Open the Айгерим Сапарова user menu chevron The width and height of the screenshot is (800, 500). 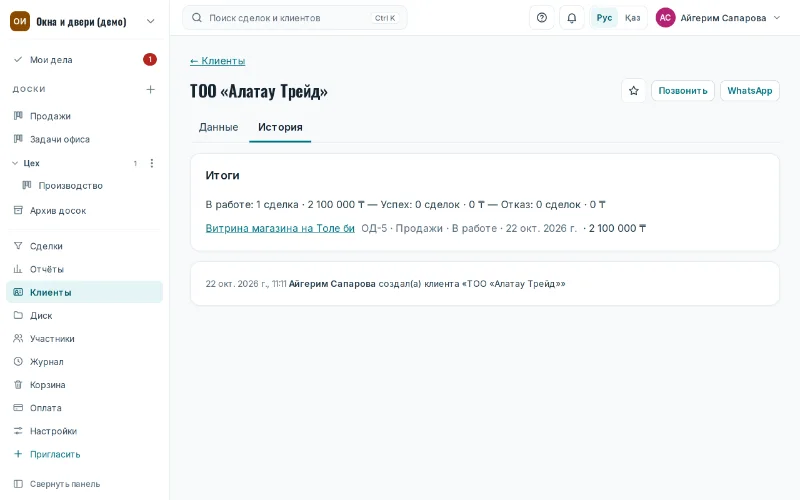[777, 18]
